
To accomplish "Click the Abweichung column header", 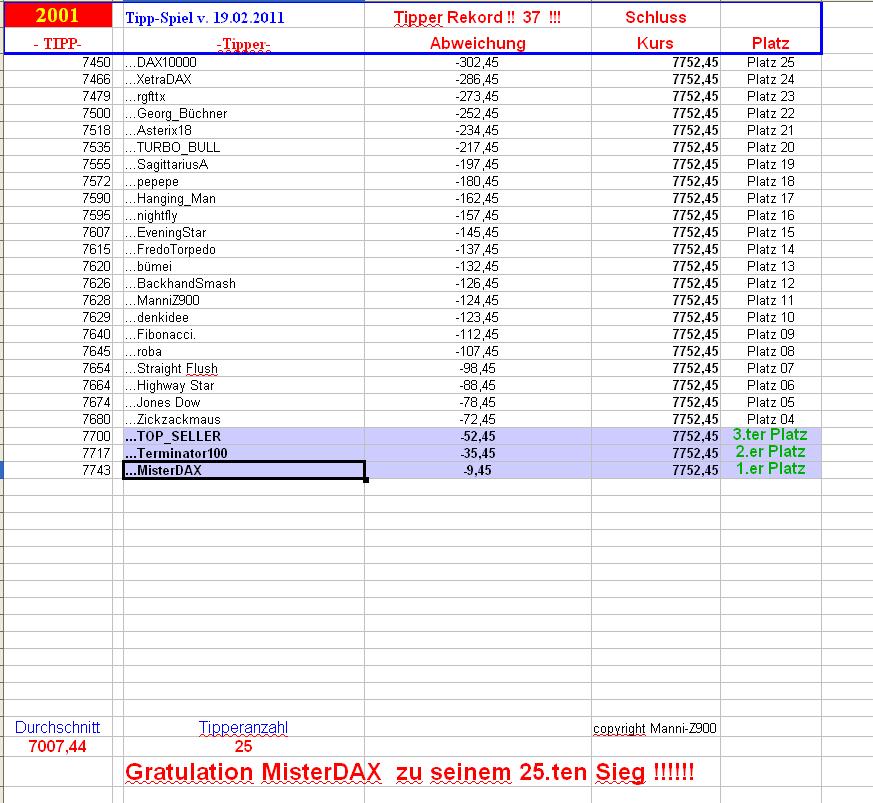I will point(477,43).
